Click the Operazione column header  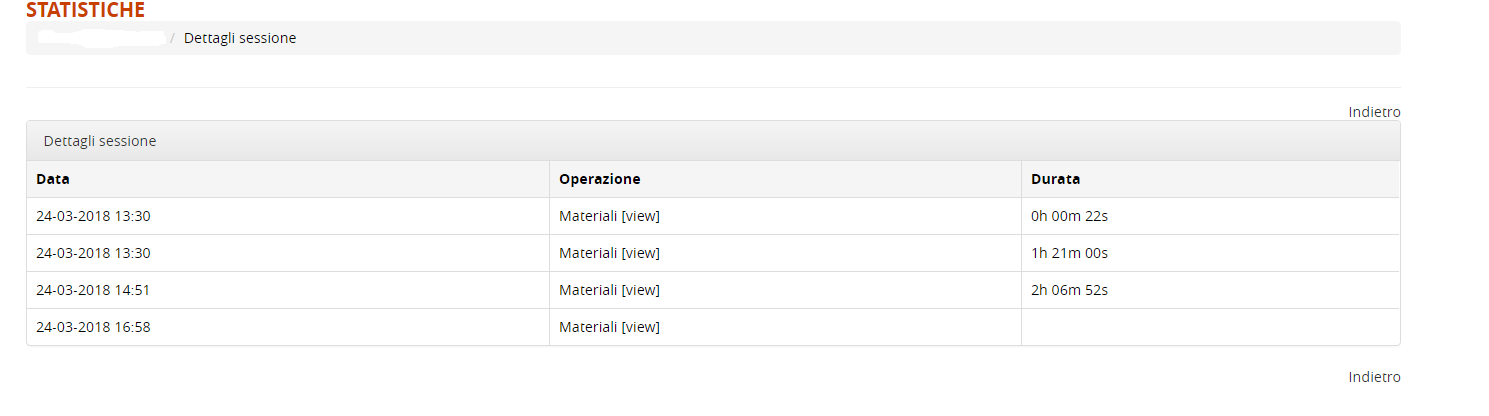click(600, 179)
